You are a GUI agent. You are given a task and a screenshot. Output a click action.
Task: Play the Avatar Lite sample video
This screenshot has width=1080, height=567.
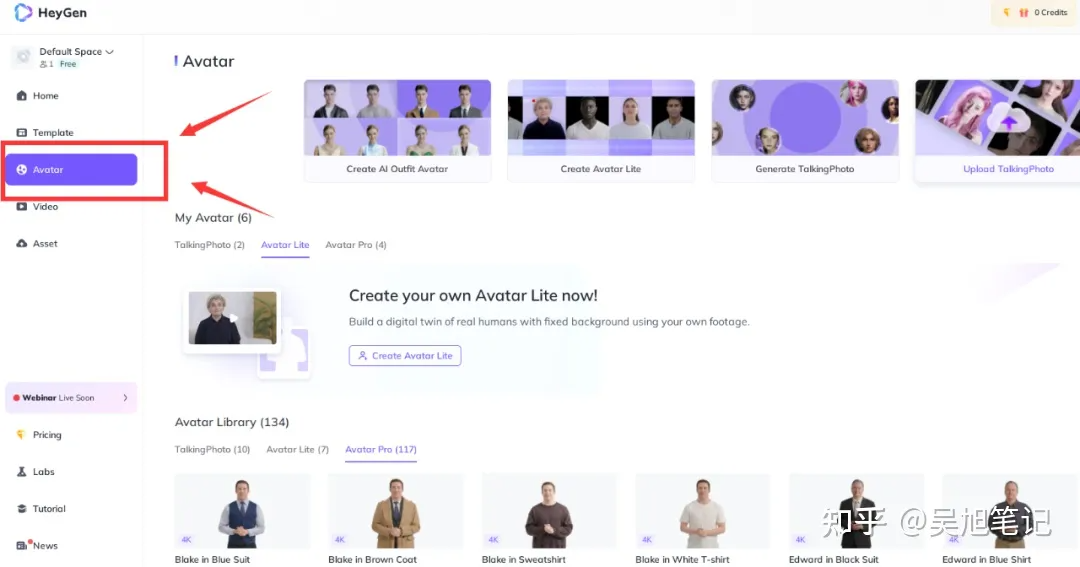coord(233,318)
